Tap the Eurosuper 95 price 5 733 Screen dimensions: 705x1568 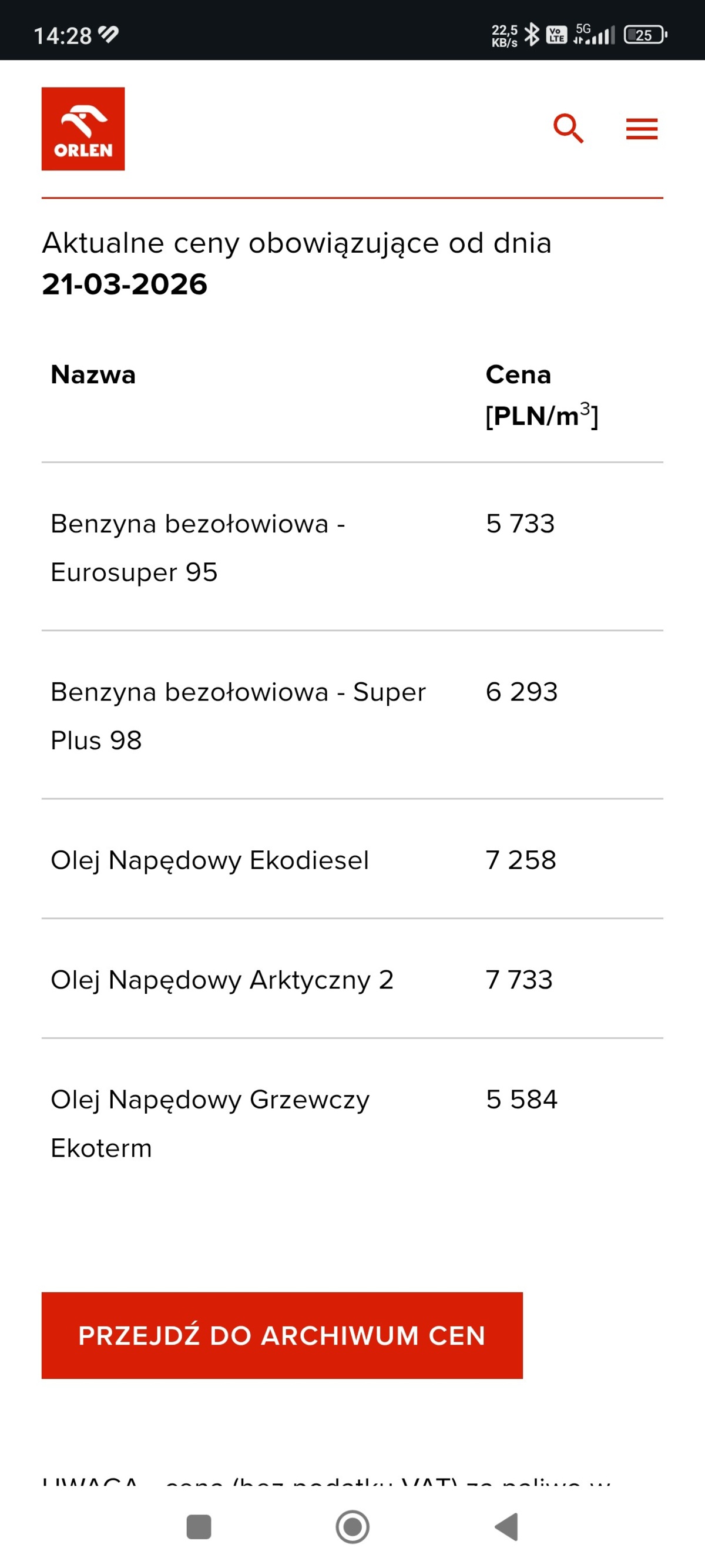point(519,524)
